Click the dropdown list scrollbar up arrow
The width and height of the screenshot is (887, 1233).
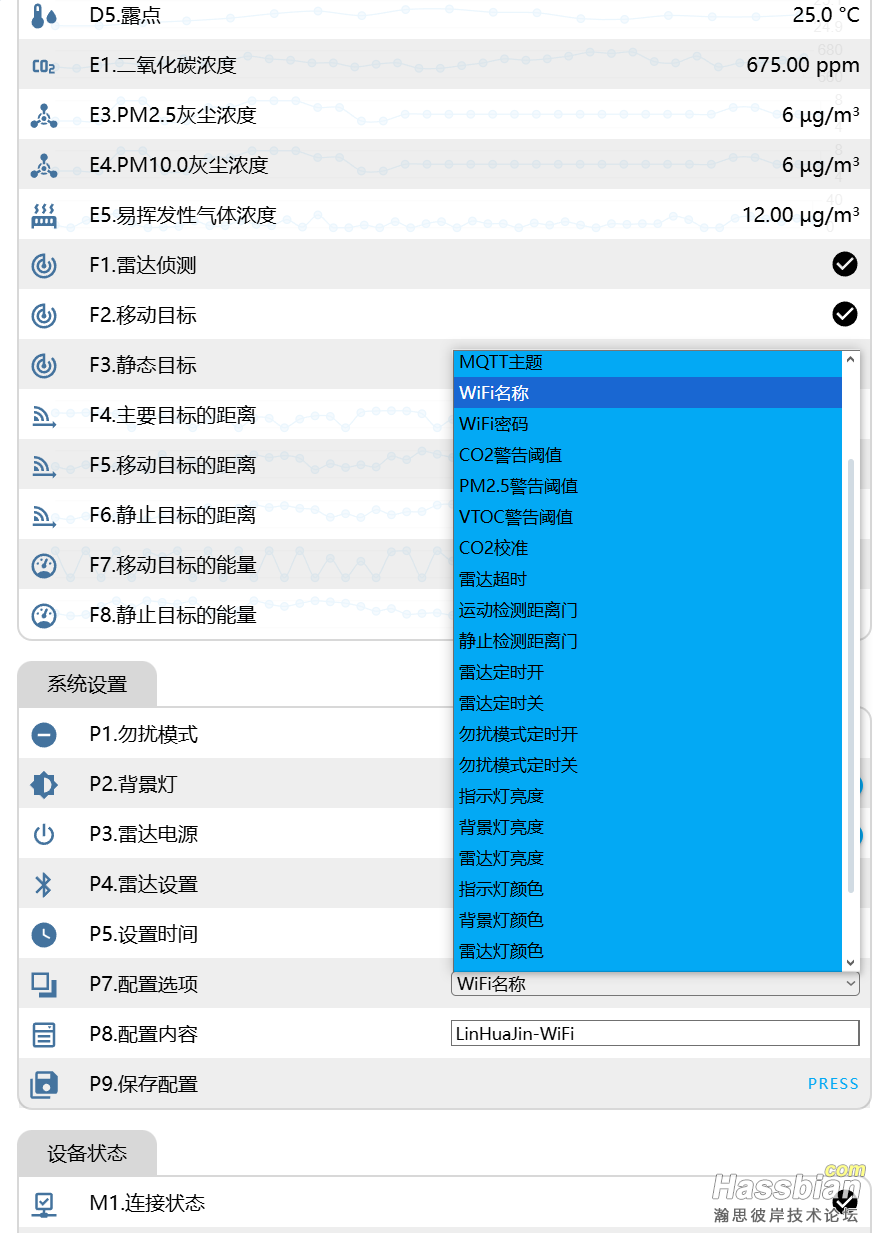tap(851, 360)
